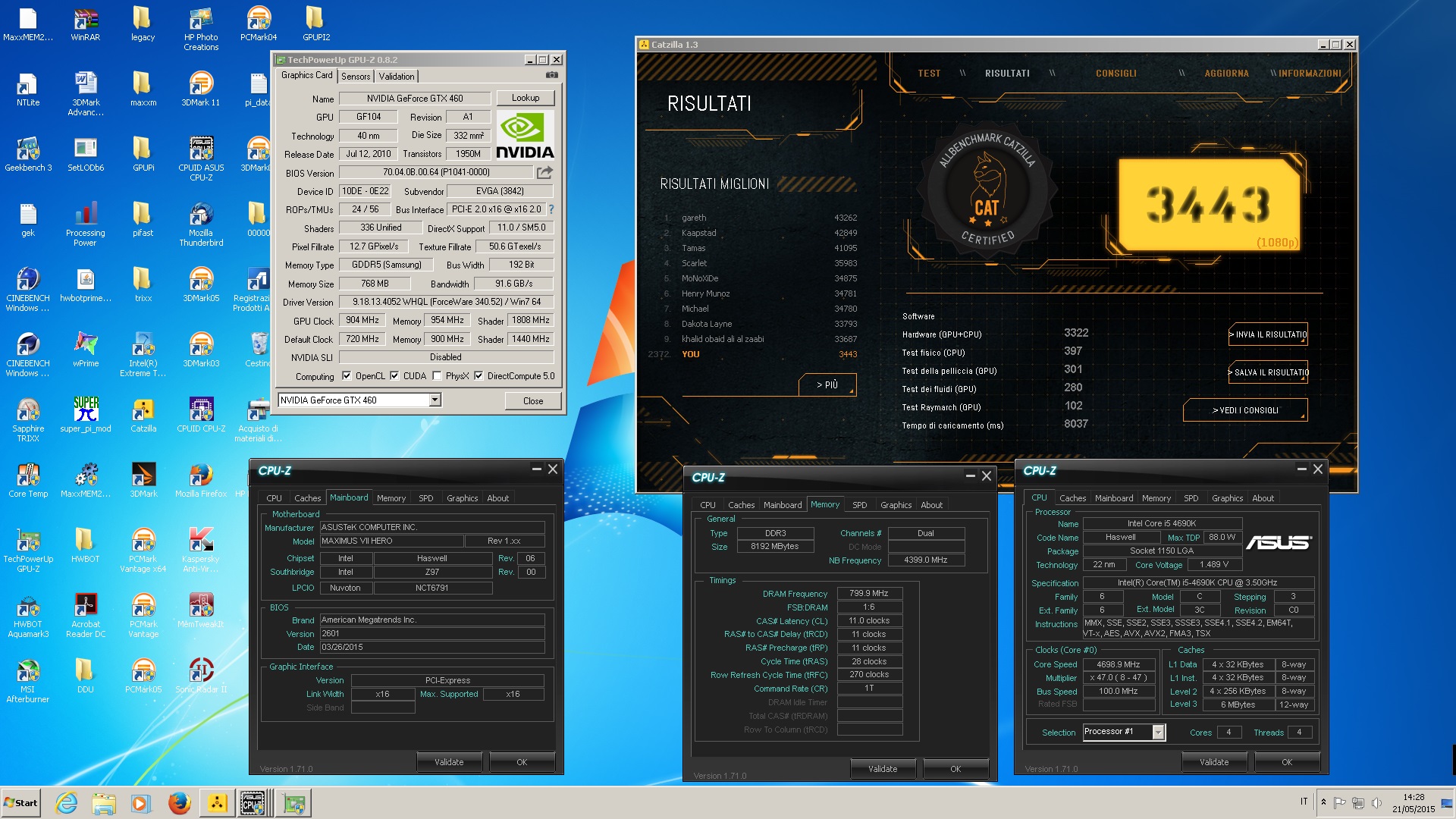
Task: Click the Intel Core i5 4690K name field
Action: [x=1162, y=523]
